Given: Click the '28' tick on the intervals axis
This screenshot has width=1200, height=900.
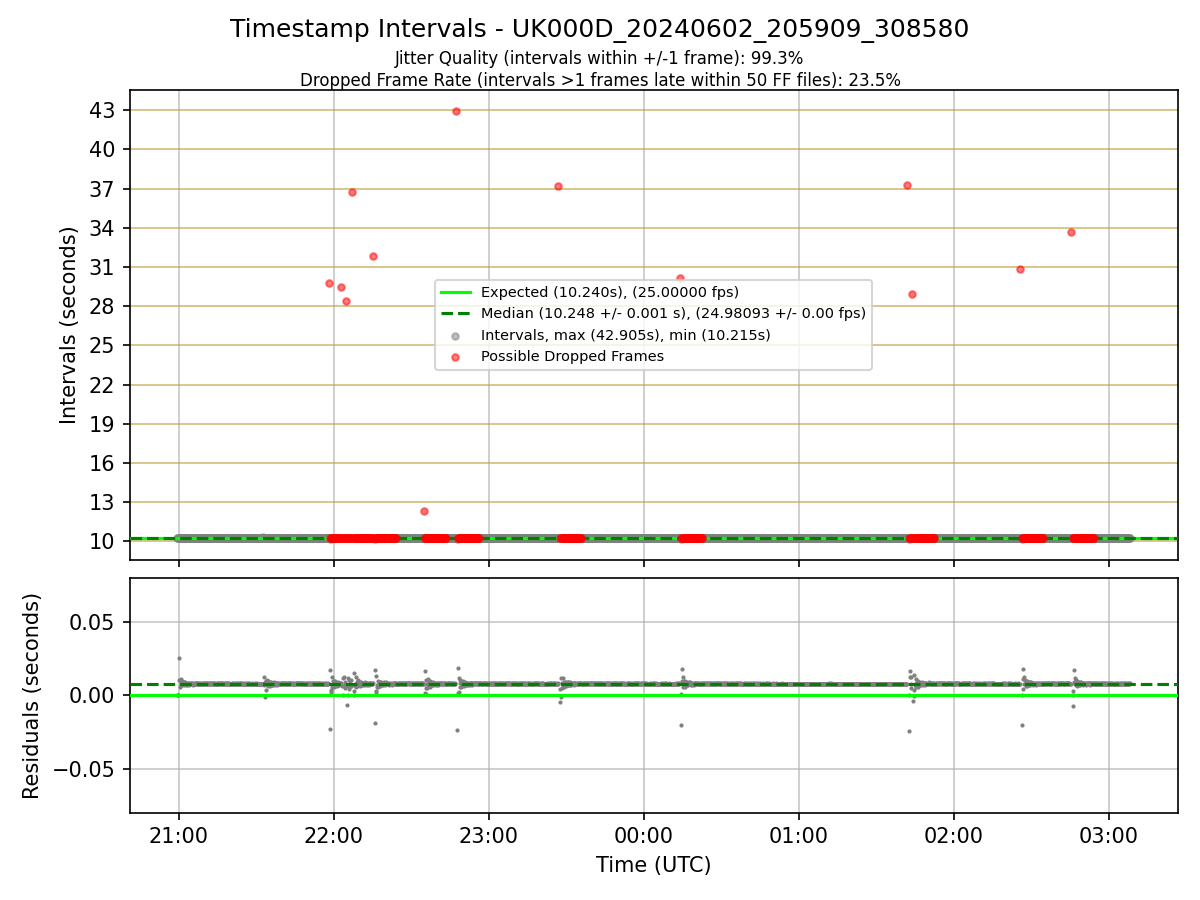Looking at the screenshot, I should click(x=103, y=306).
